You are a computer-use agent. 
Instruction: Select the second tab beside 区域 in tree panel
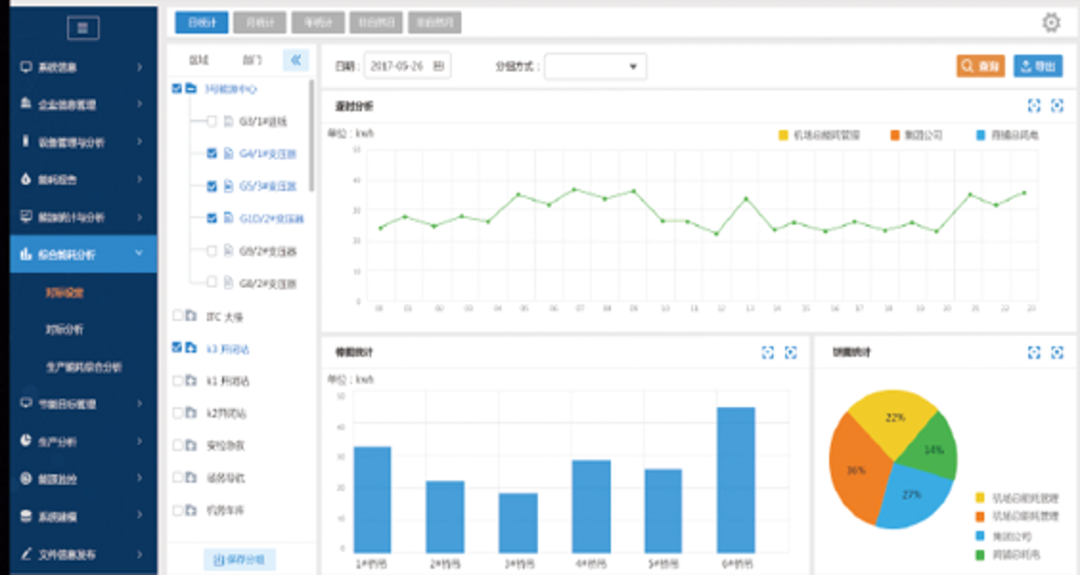pyautogui.click(x=252, y=60)
